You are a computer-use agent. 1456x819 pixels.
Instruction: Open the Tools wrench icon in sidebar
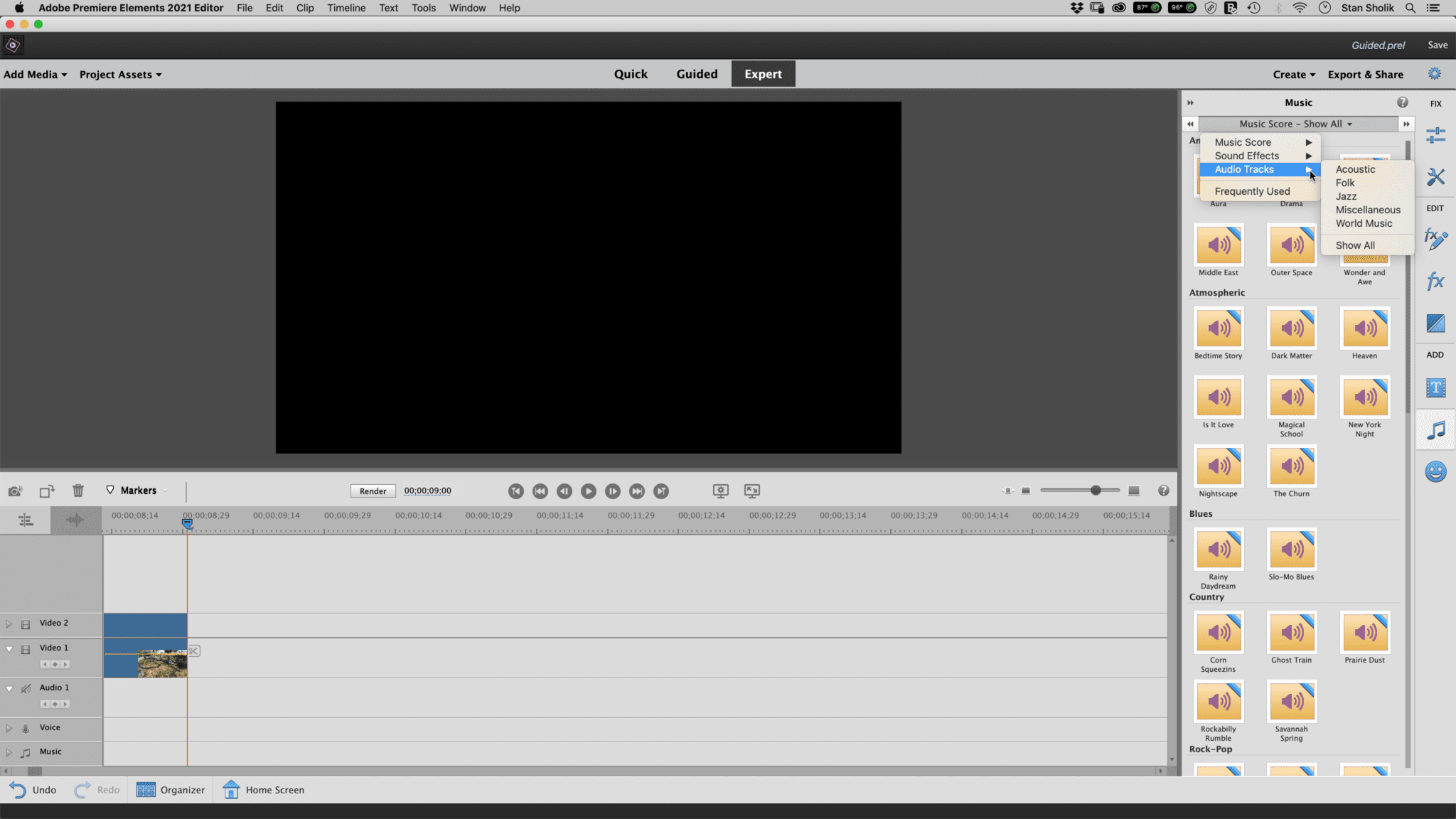(1435, 176)
